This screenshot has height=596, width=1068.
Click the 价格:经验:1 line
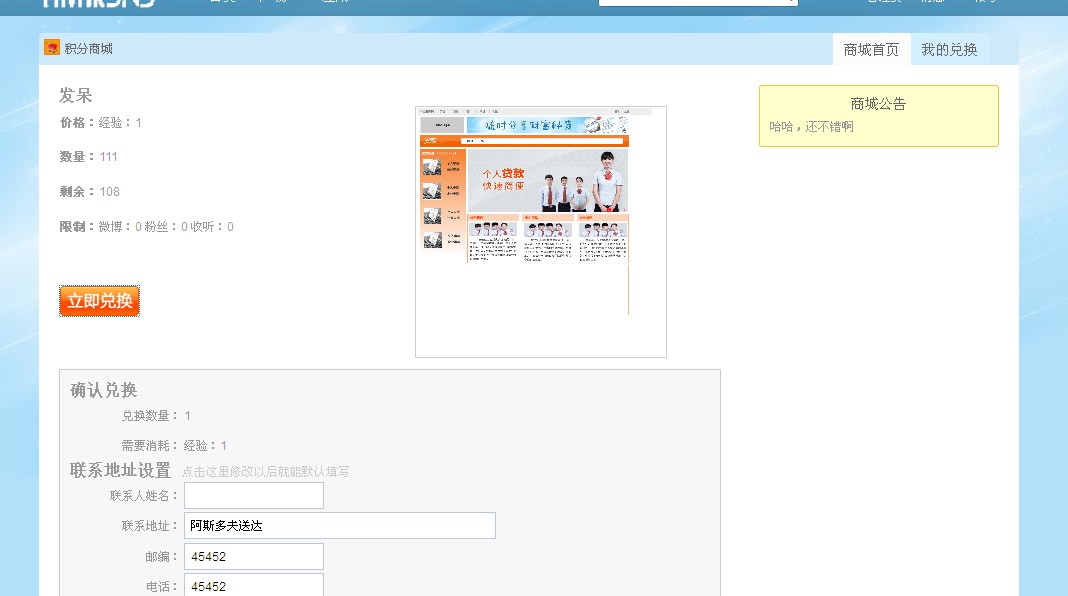(x=101, y=123)
